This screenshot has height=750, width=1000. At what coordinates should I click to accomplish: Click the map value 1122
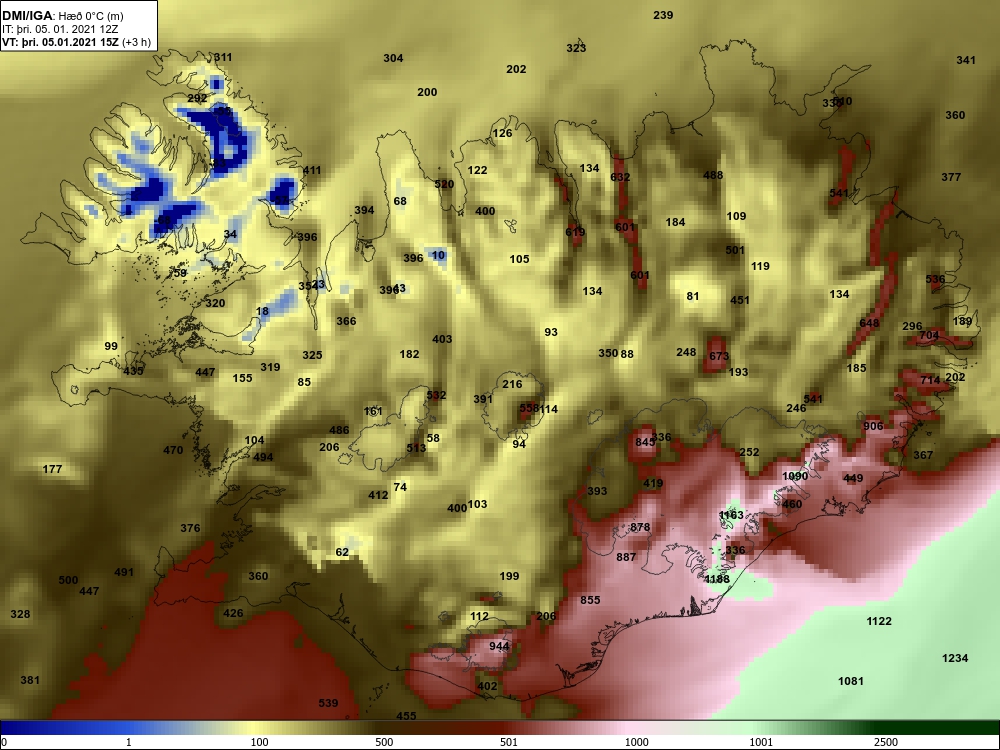[x=879, y=621]
